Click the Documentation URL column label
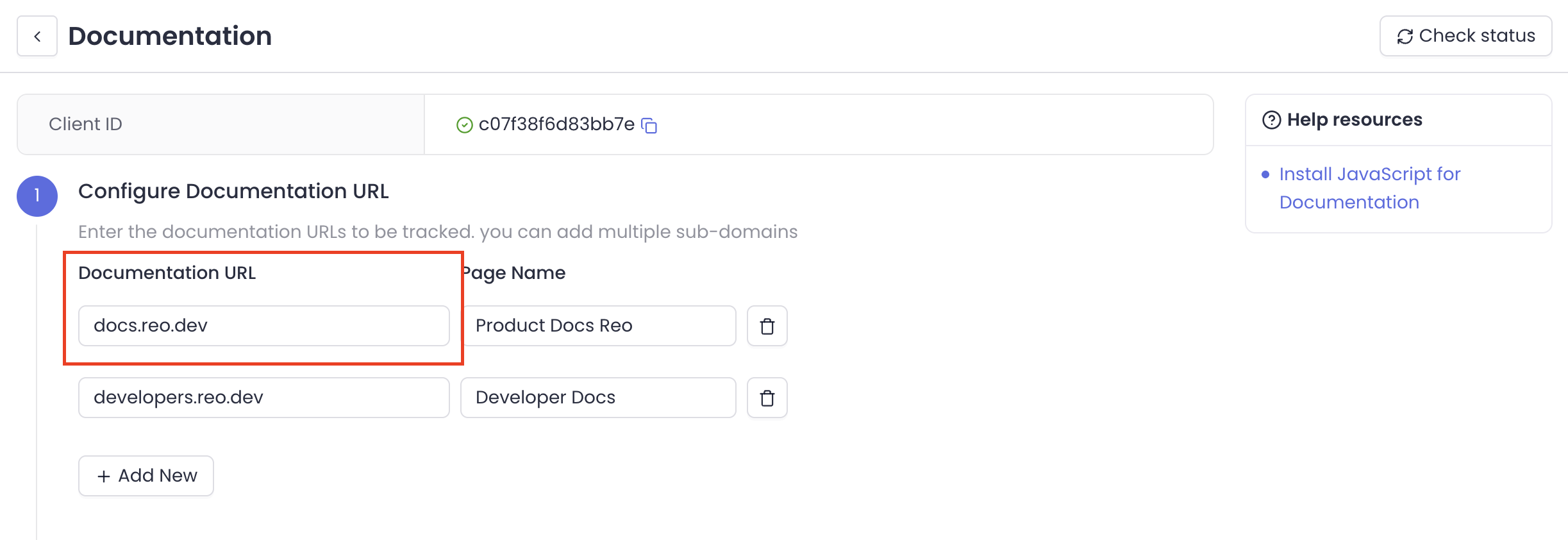Image resolution: width=1568 pixels, height=540 pixels. click(x=167, y=273)
